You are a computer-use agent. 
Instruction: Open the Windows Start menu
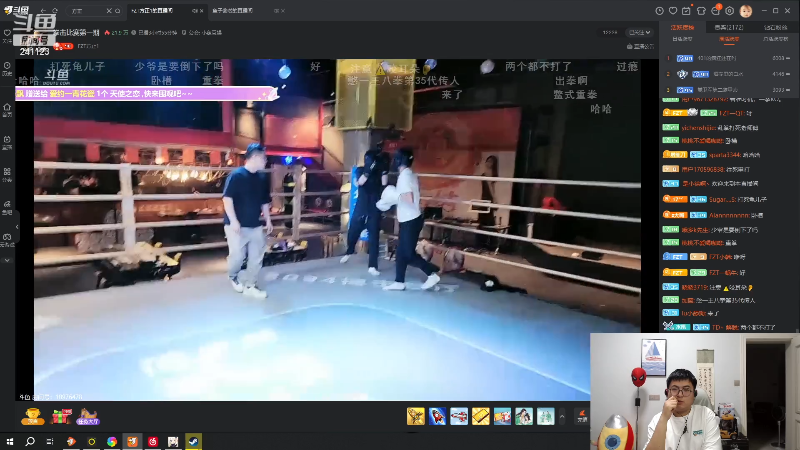click(9, 441)
